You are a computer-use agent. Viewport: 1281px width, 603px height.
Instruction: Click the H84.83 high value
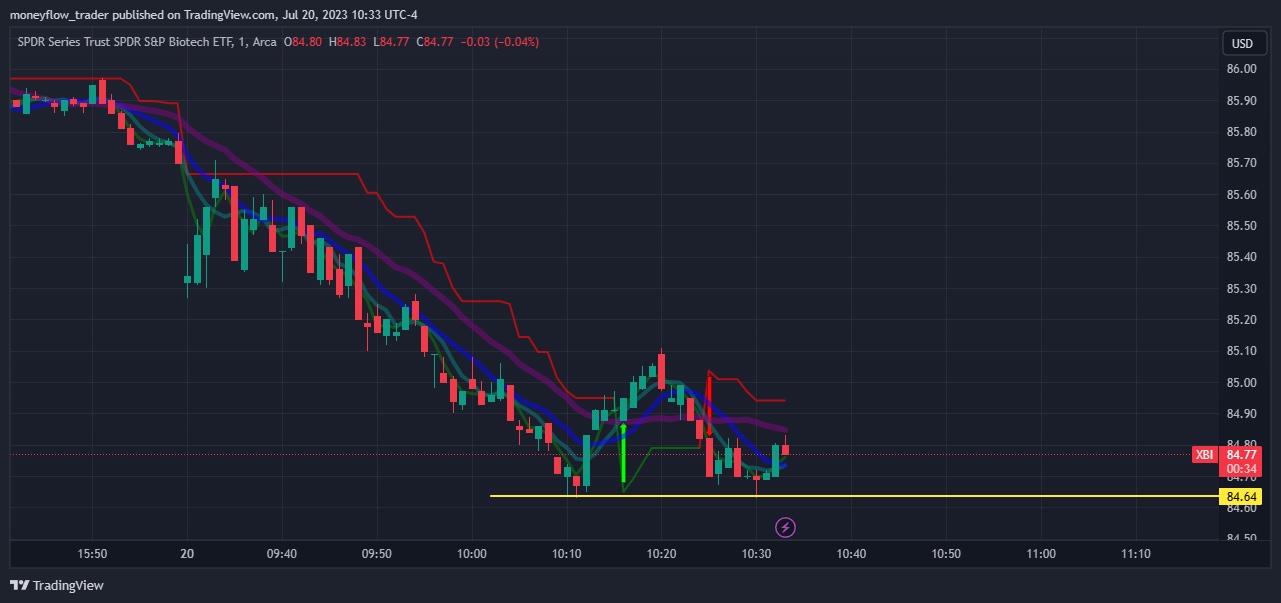point(349,42)
